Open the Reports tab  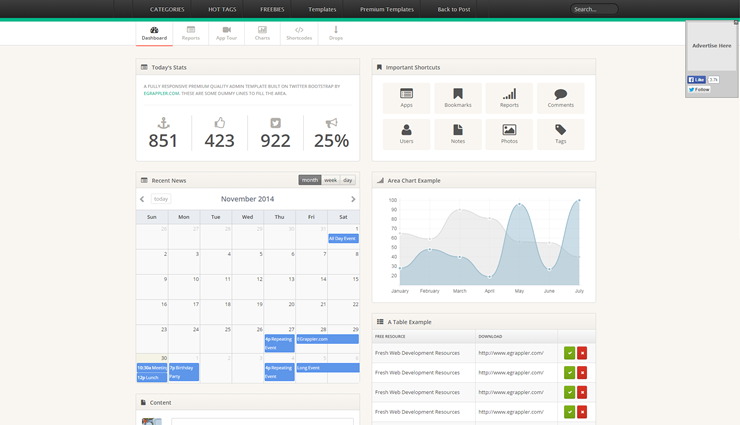coord(191,33)
